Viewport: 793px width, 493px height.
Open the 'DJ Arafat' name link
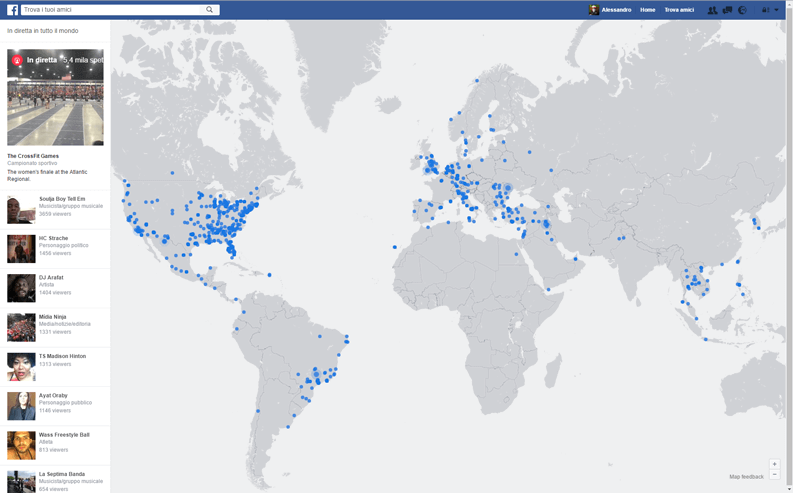(x=51, y=278)
